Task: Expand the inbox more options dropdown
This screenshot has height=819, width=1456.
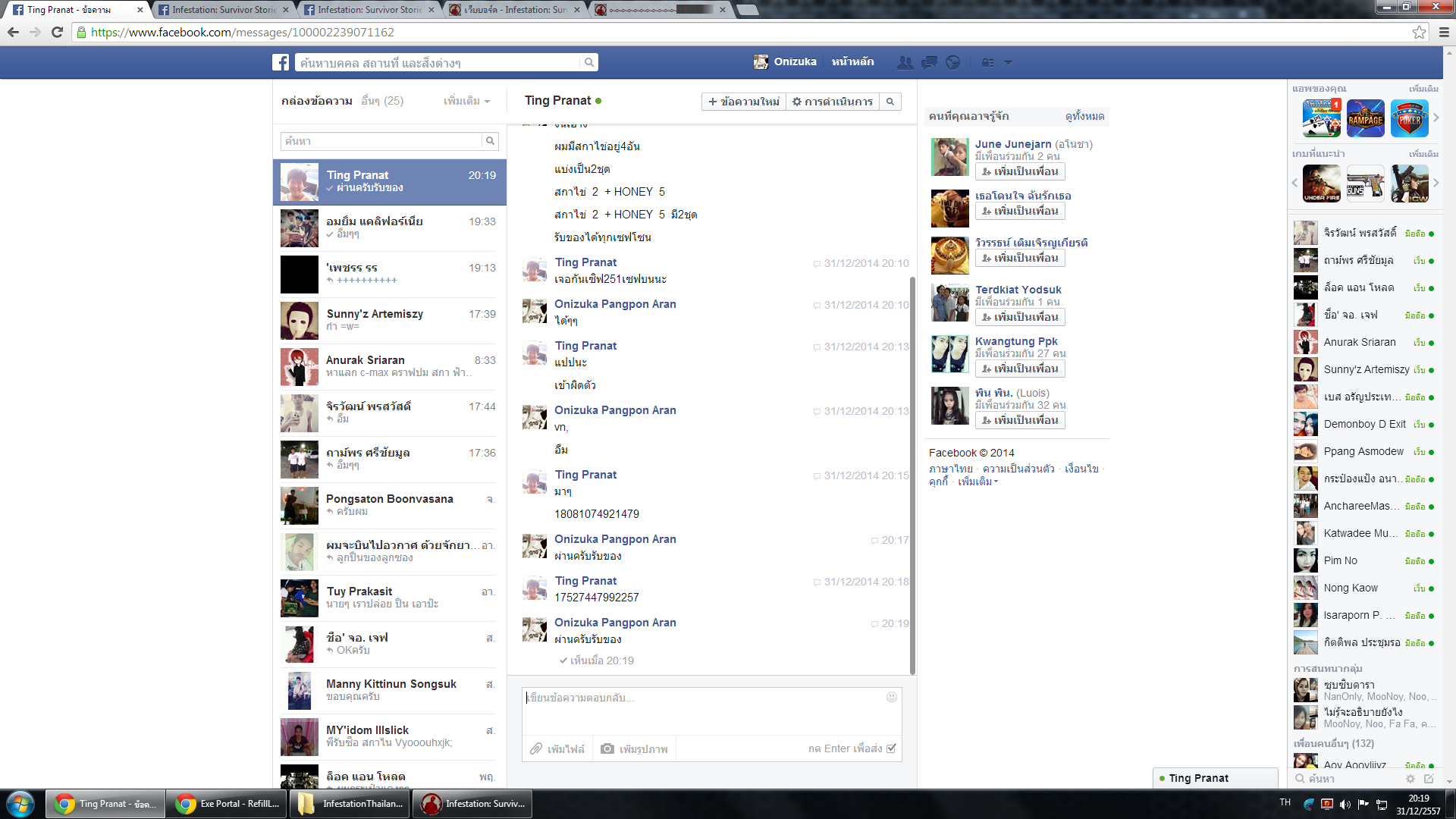Action: click(466, 101)
